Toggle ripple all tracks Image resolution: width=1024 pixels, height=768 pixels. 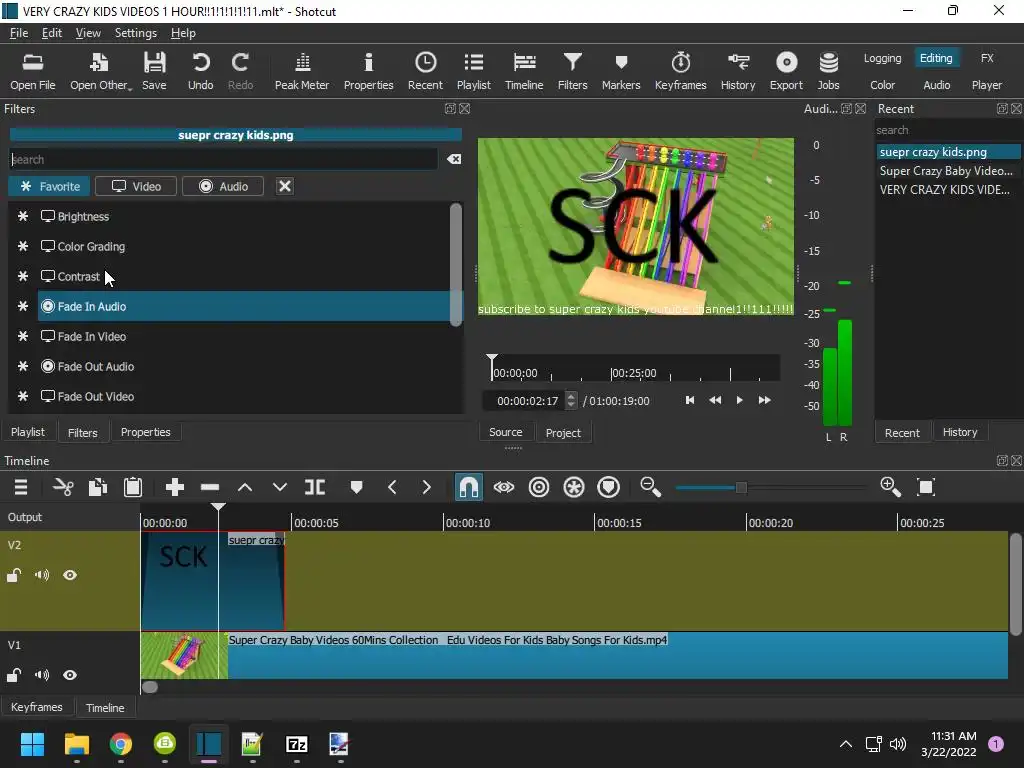574,487
